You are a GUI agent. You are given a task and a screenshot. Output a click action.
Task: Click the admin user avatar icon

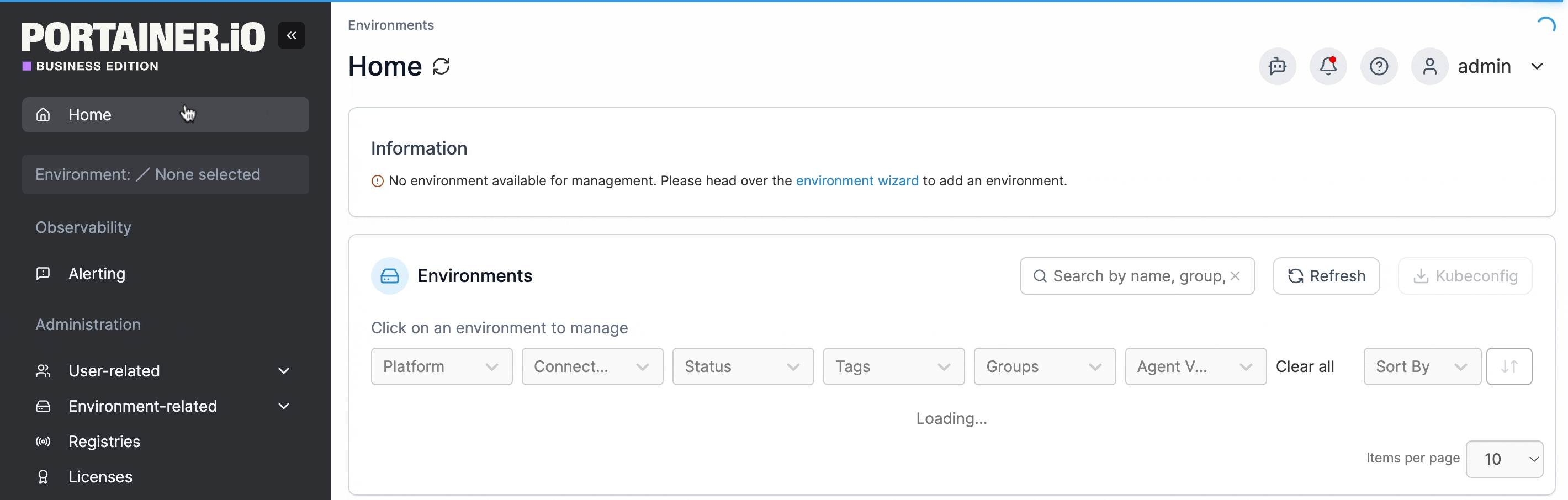[1429, 66]
